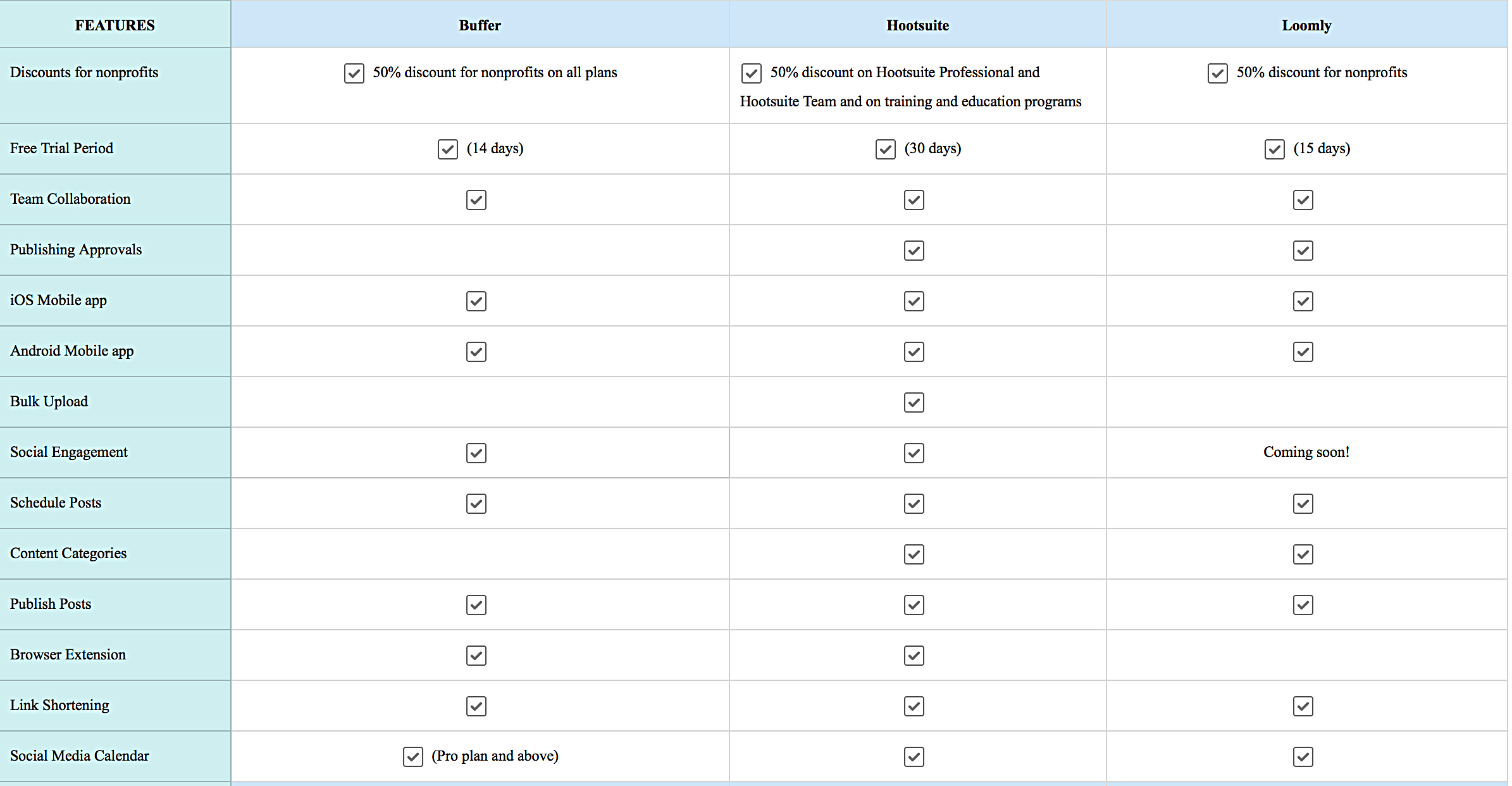Click the 'Android Mobile app' row label
Image resolution: width=1512 pixels, height=786 pixels.
[72, 351]
